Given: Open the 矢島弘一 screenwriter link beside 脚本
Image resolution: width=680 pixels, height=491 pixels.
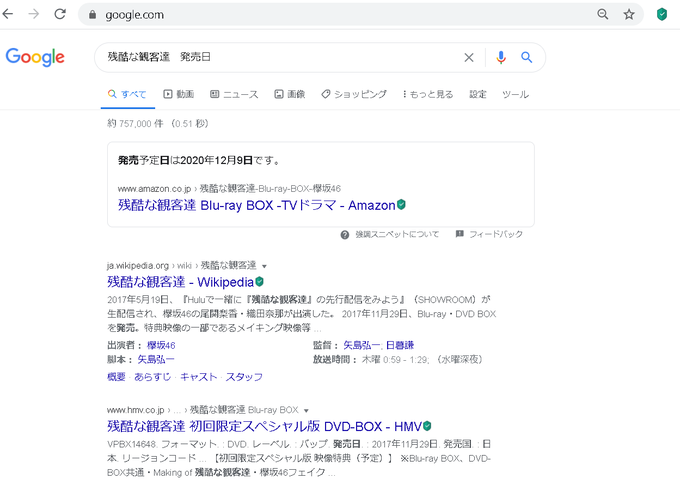Looking at the screenshot, I should (x=156, y=360).
